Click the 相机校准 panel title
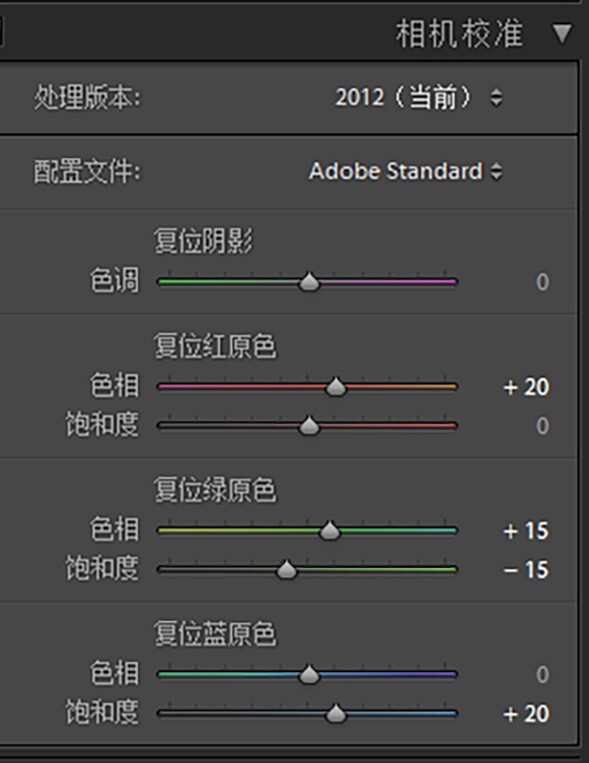The image size is (589, 763). tap(460, 34)
